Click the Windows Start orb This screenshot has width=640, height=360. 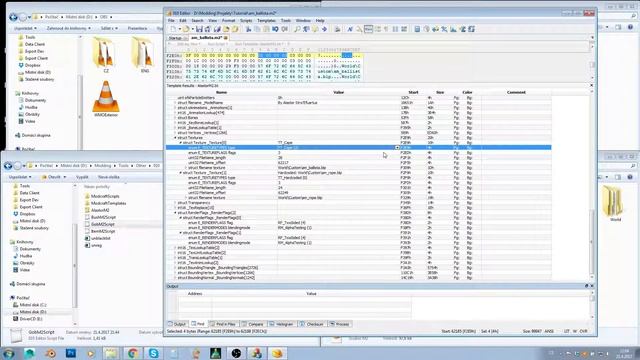point(9,353)
